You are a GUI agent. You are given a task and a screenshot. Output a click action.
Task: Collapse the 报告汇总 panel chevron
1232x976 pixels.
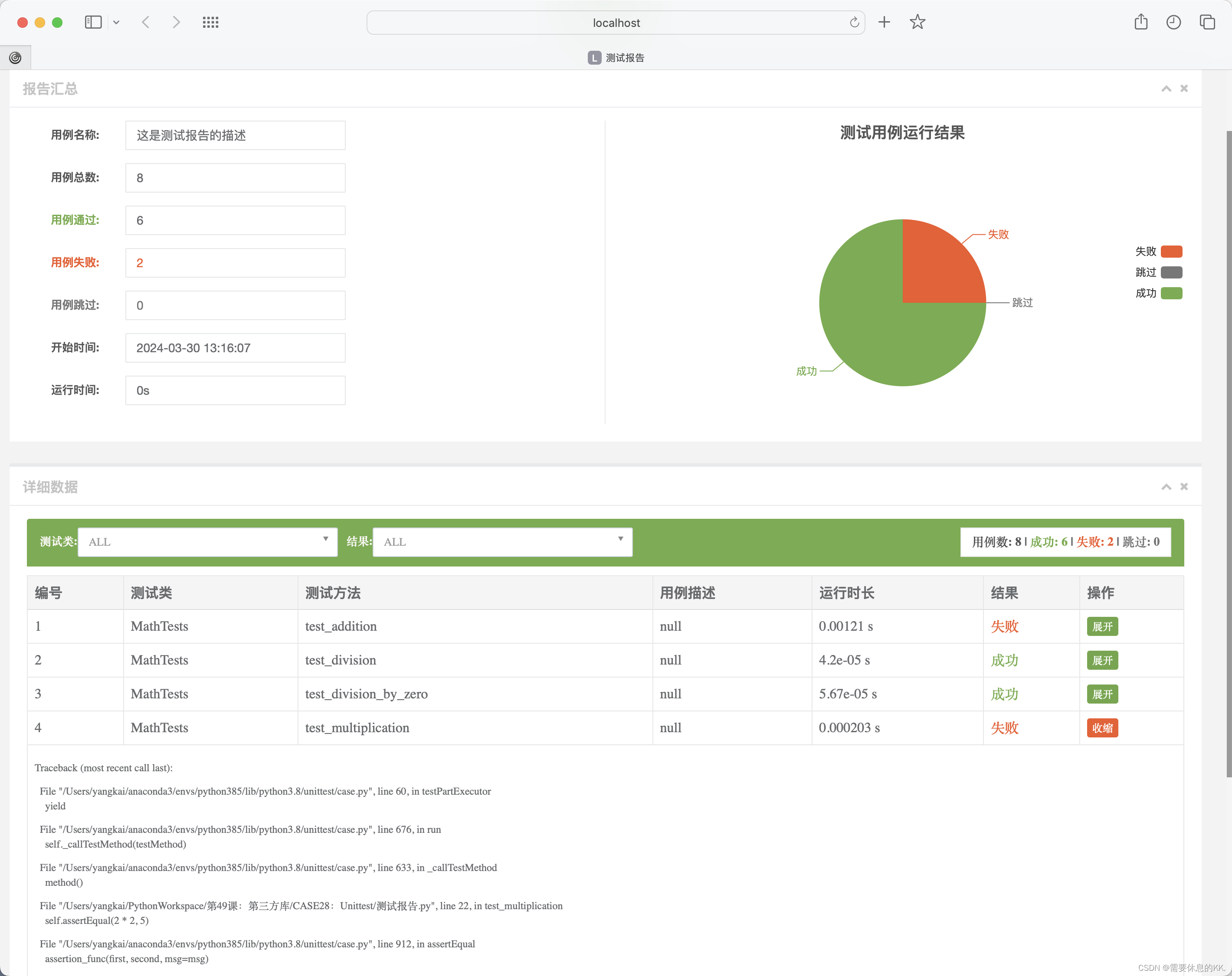click(1166, 88)
